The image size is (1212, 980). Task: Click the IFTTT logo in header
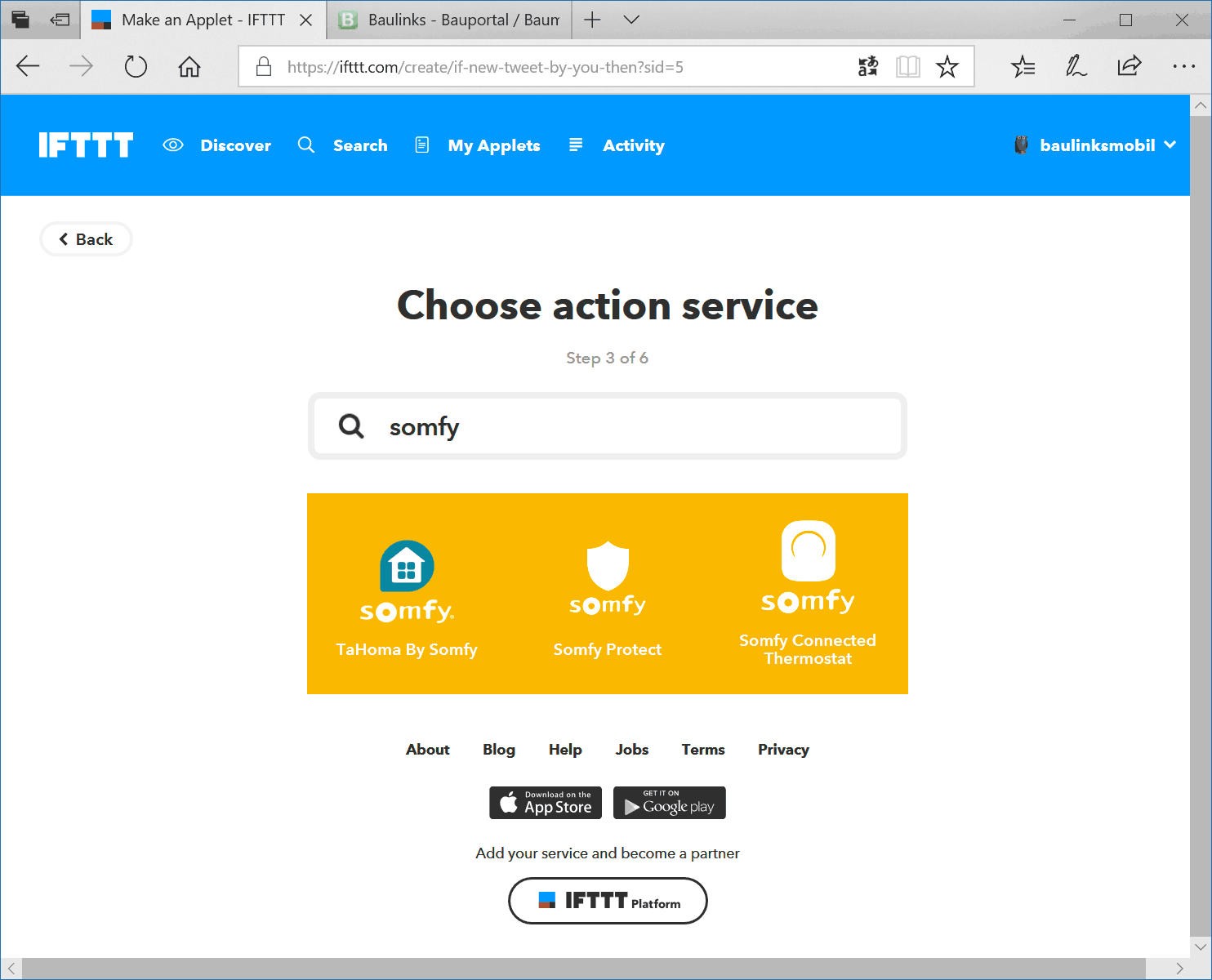(x=86, y=145)
